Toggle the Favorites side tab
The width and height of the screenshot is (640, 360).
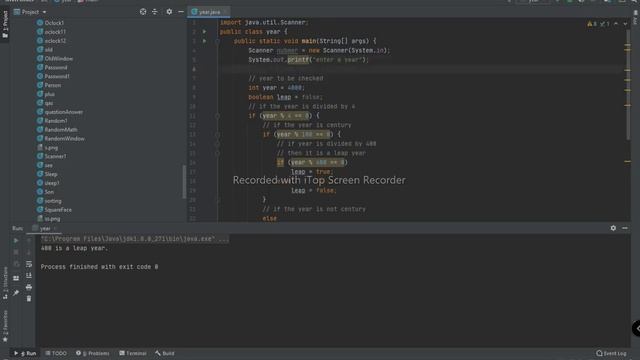(5, 326)
